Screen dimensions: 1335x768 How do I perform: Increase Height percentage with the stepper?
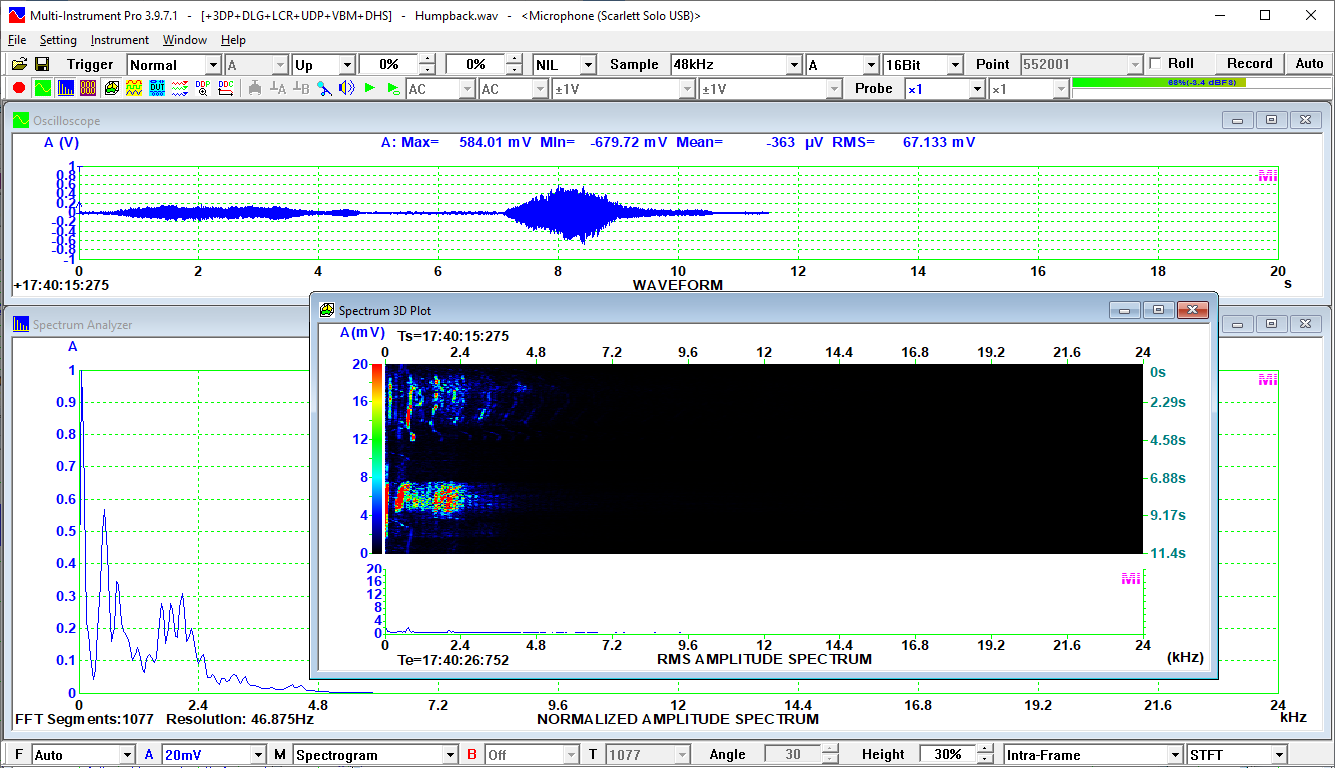985,749
